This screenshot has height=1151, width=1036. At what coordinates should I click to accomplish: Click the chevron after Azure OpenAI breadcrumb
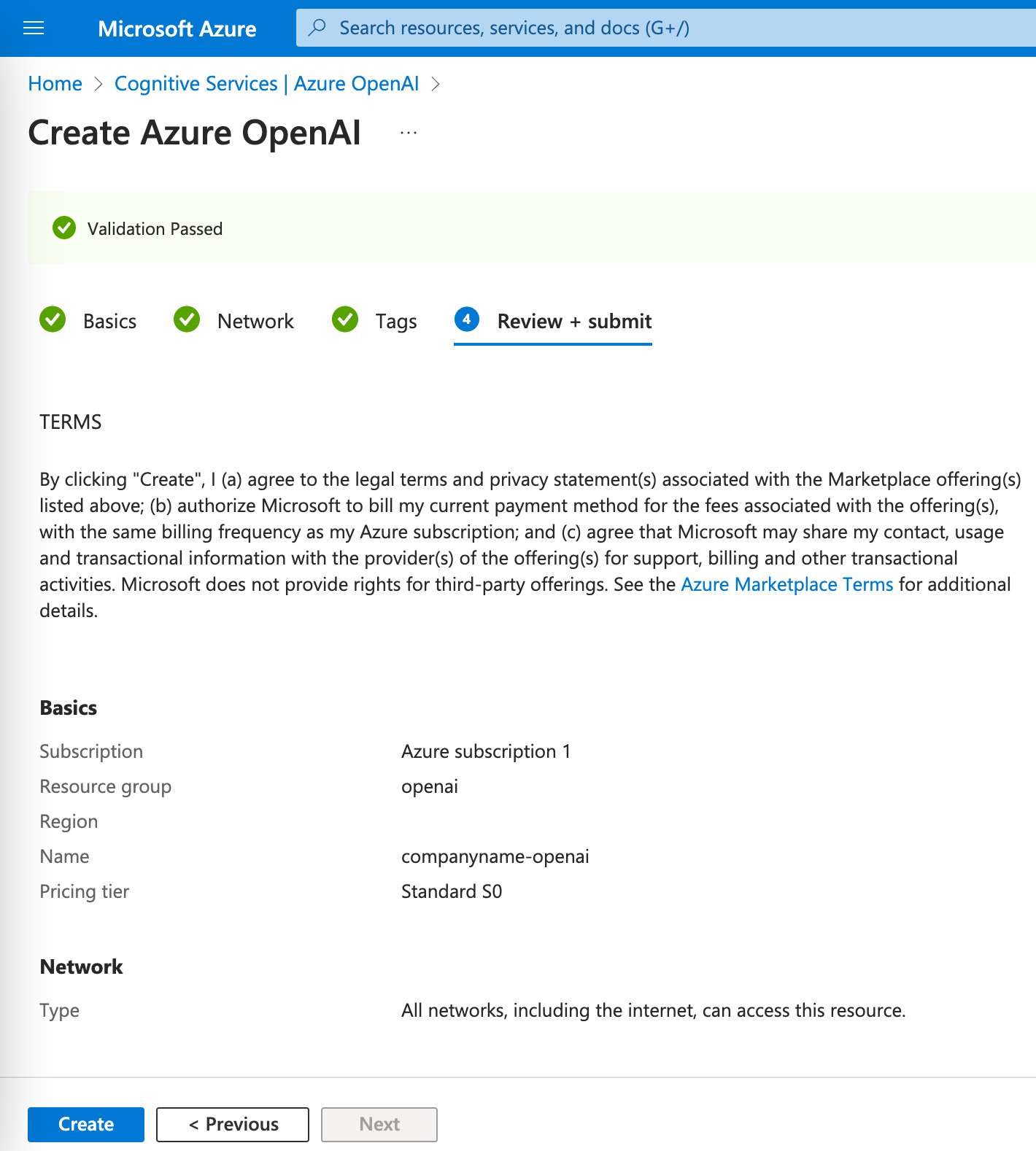tap(436, 85)
